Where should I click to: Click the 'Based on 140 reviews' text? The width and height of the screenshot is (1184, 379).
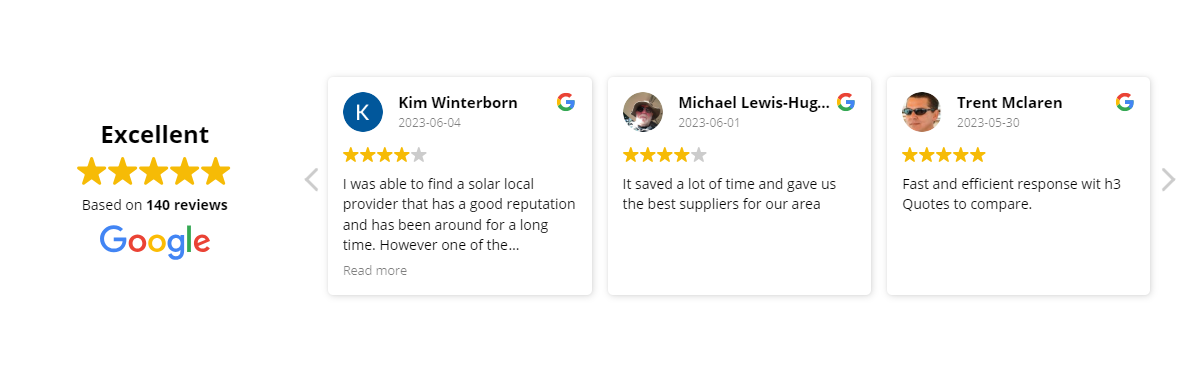(155, 205)
